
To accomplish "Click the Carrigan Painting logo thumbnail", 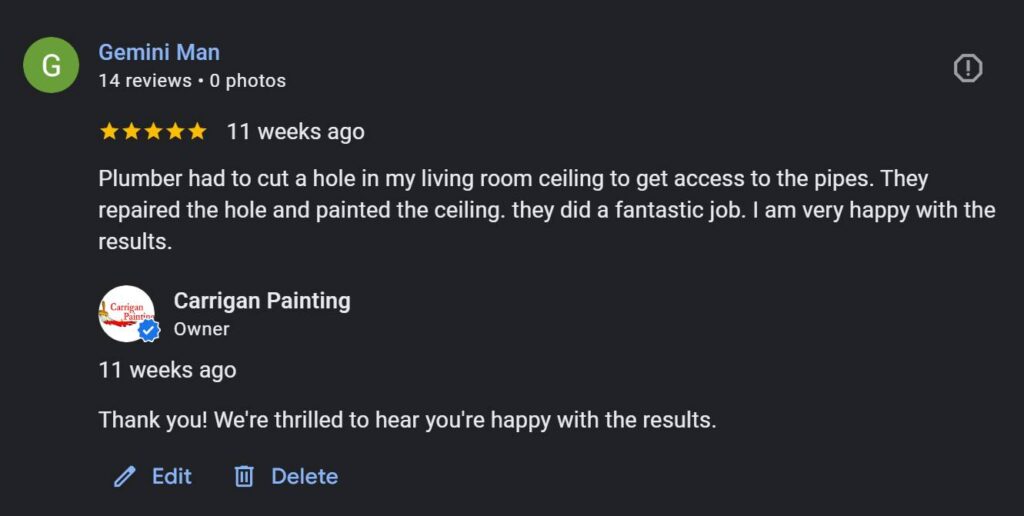I will (x=124, y=310).
